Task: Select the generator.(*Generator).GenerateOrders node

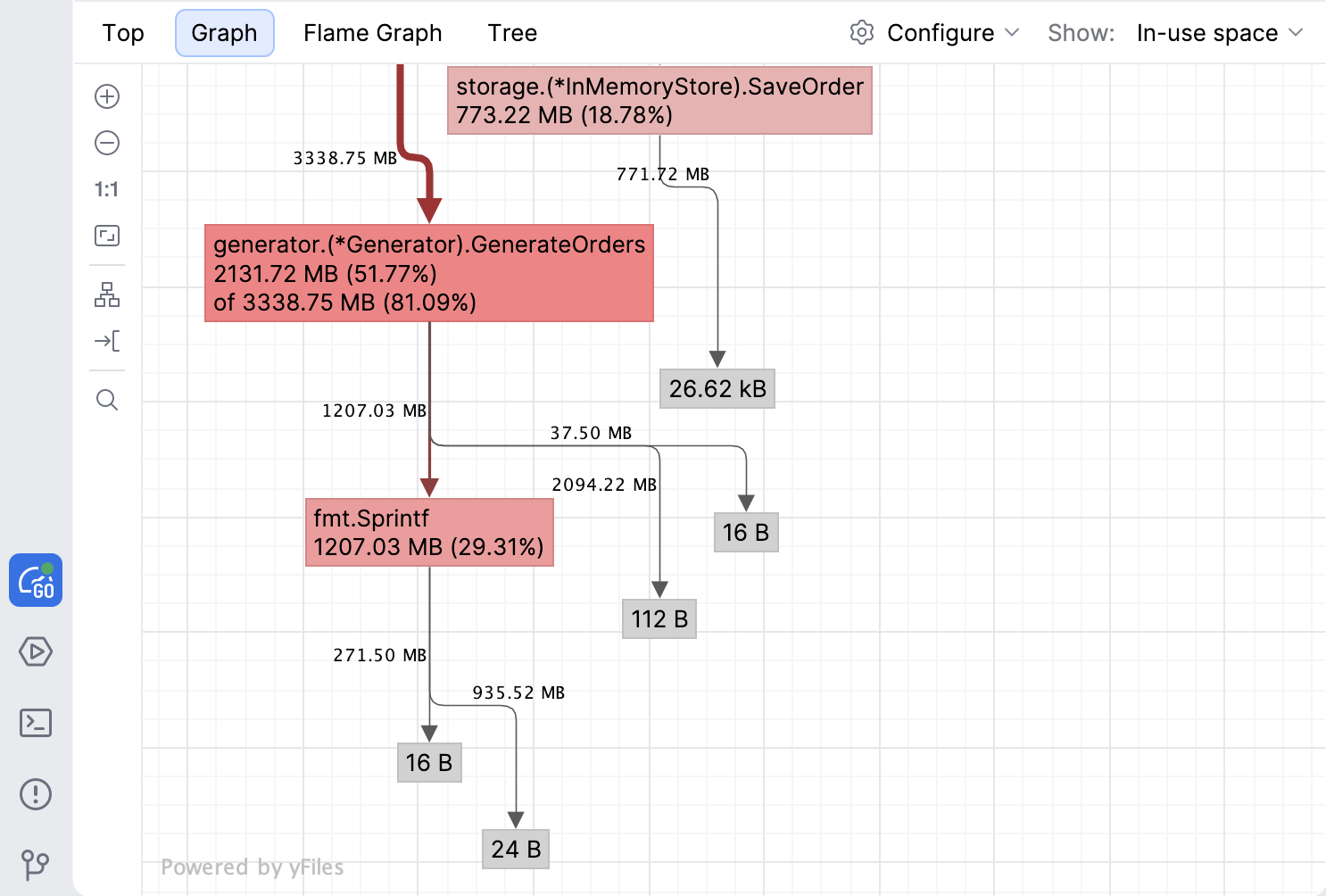Action: point(429,273)
